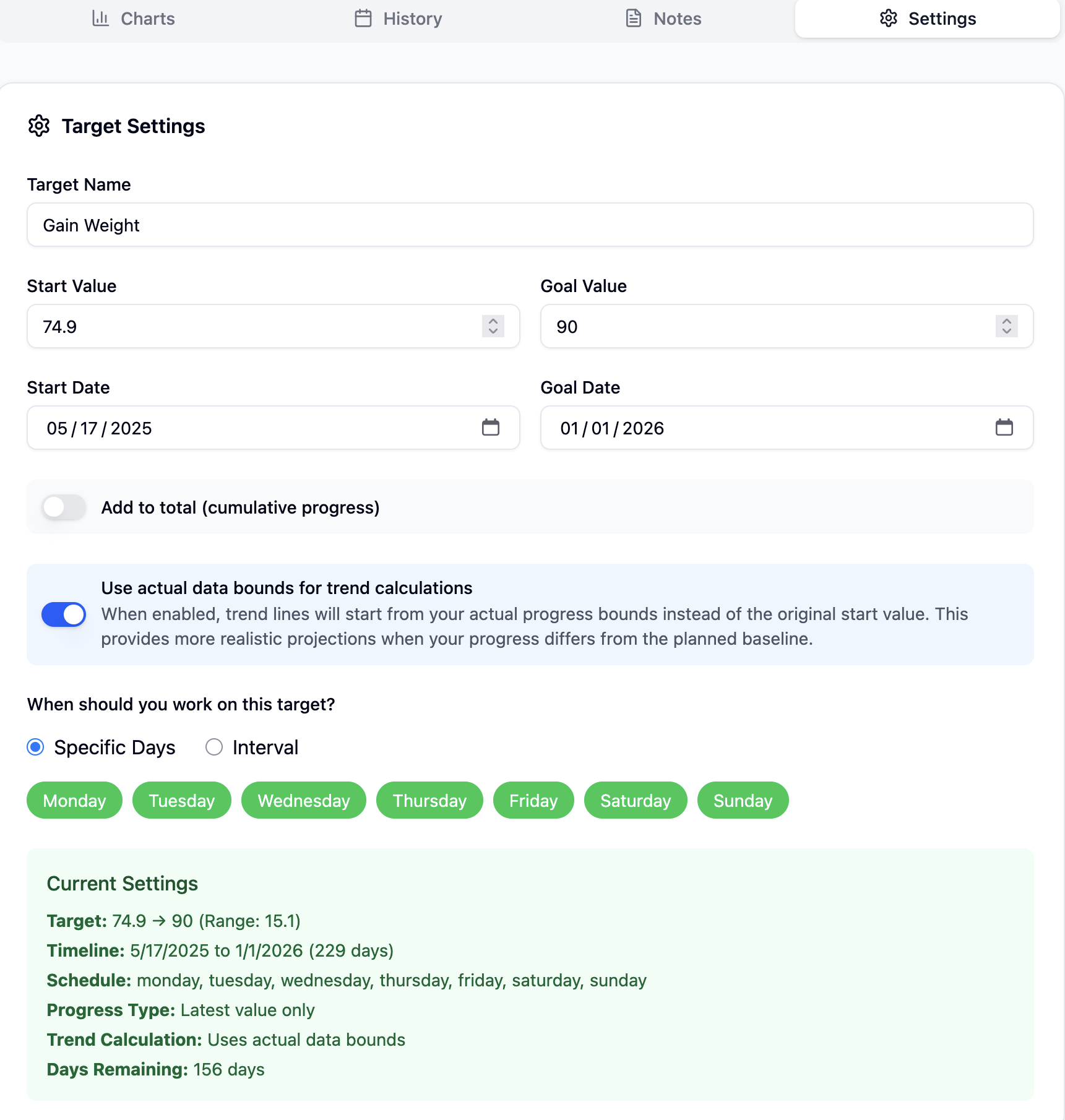This screenshot has width=1065, height=1120.
Task: Toggle the Friday schedule day
Action: click(533, 800)
